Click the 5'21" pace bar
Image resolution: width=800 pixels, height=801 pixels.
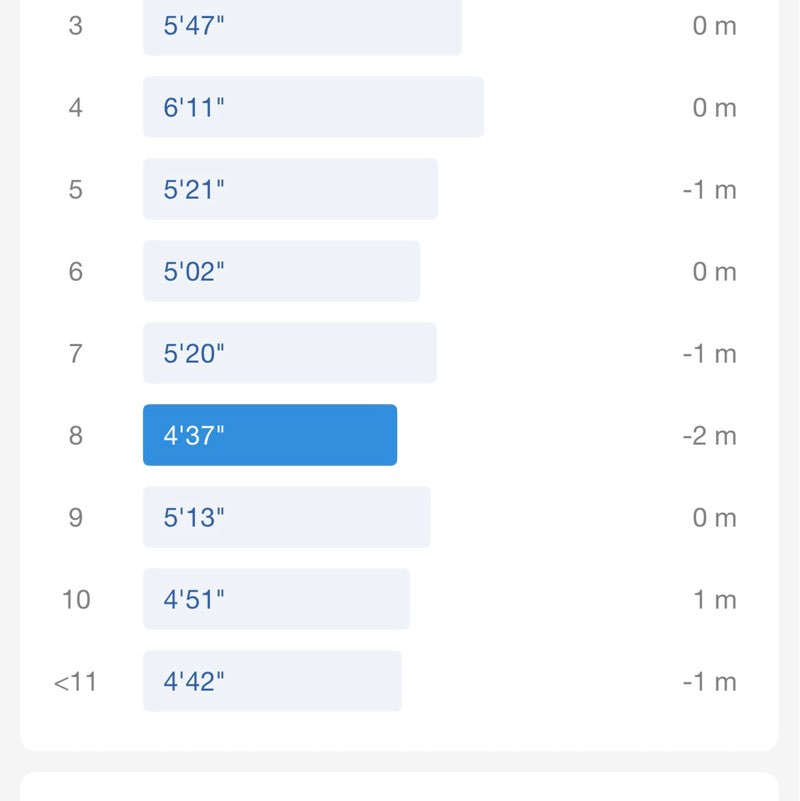pyautogui.click(x=290, y=189)
